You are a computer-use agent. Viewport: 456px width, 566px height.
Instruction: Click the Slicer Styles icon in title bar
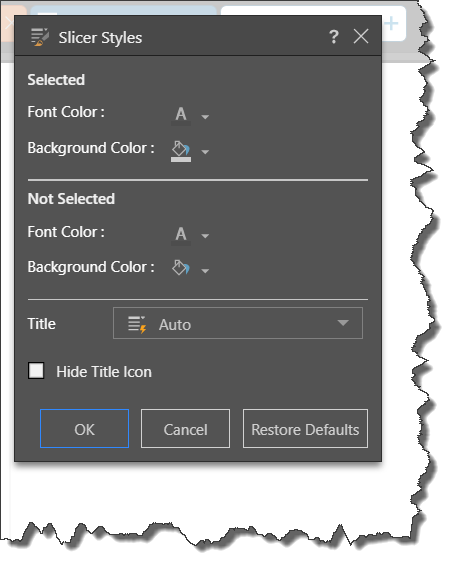click(x=40, y=37)
